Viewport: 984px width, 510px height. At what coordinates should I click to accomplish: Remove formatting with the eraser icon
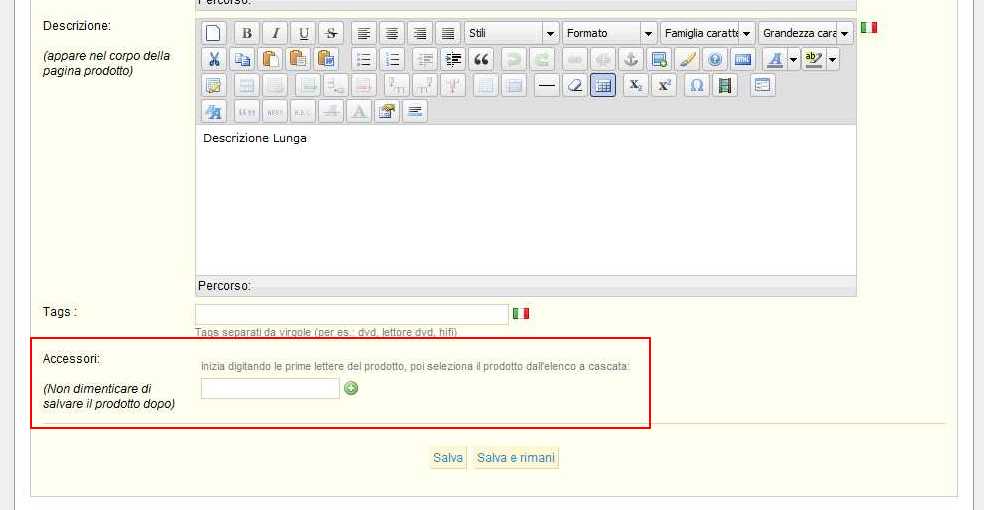575,86
